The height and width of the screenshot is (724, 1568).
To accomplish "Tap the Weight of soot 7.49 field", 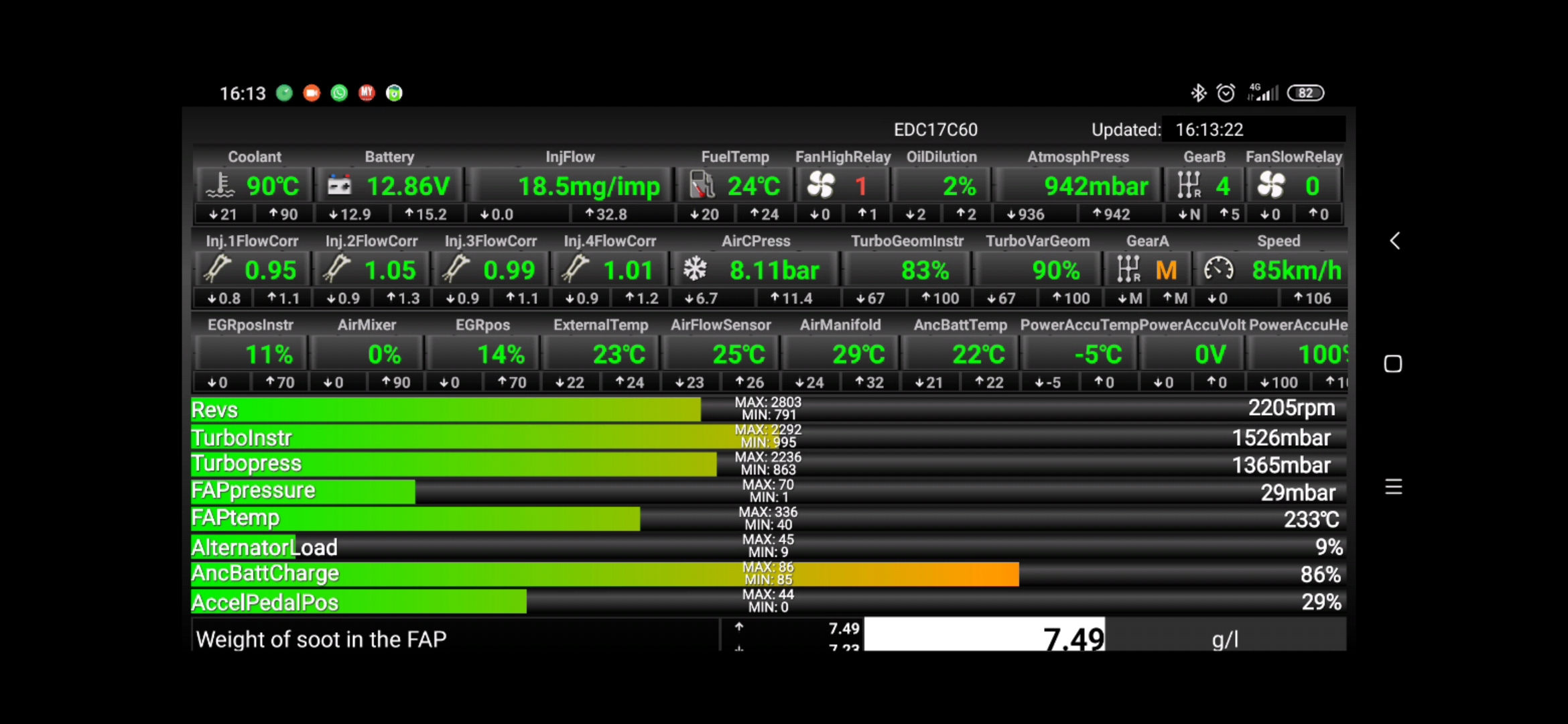I will [x=984, y=635].
